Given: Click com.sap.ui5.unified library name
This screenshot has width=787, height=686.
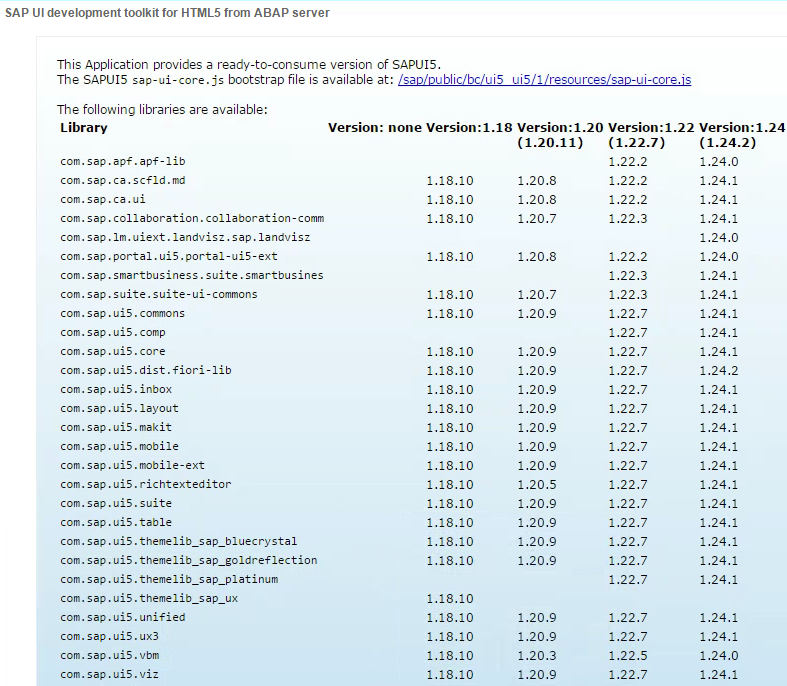Looking at the screenshot, I should 122,617.
